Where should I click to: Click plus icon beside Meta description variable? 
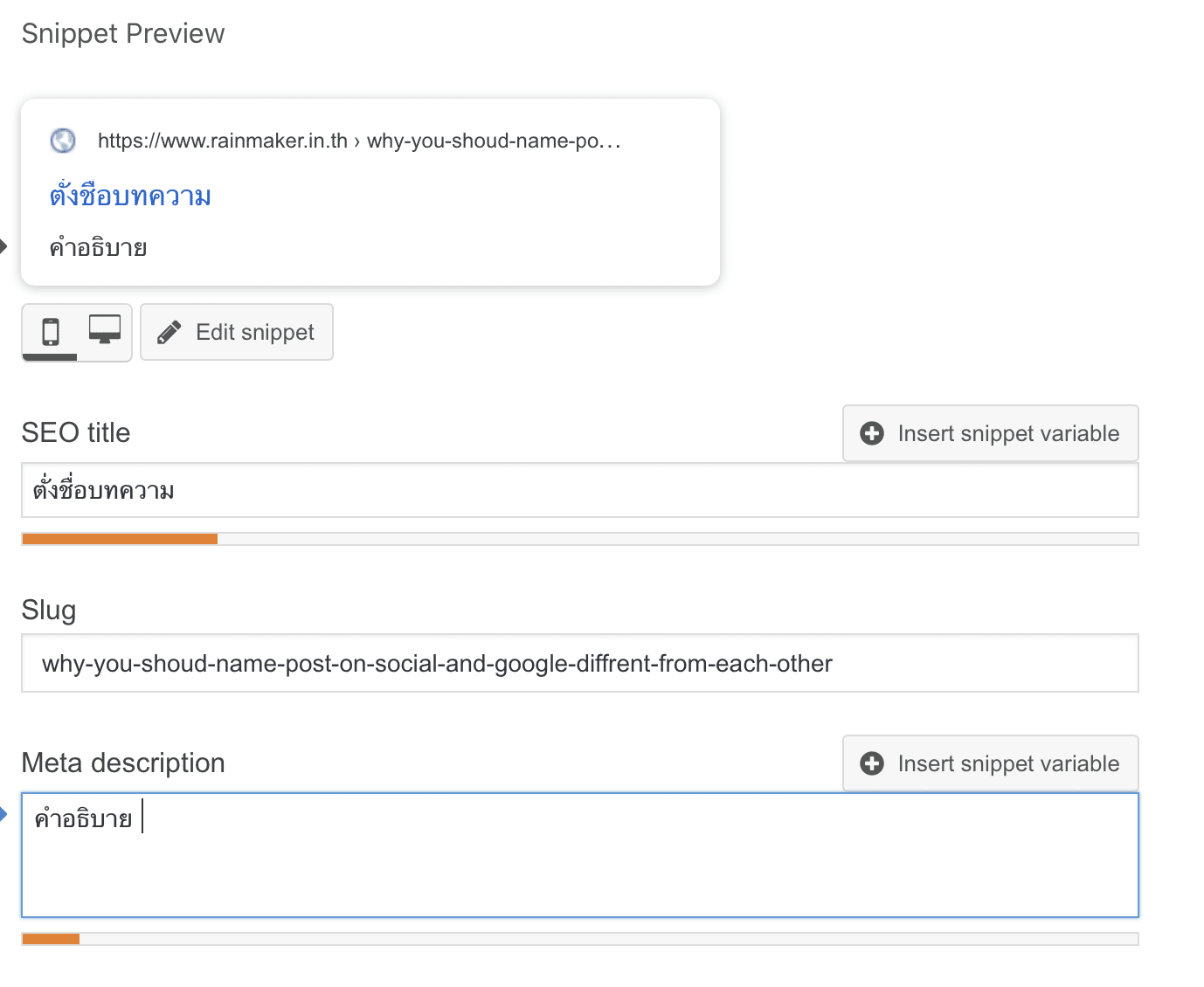click(872, 764)
